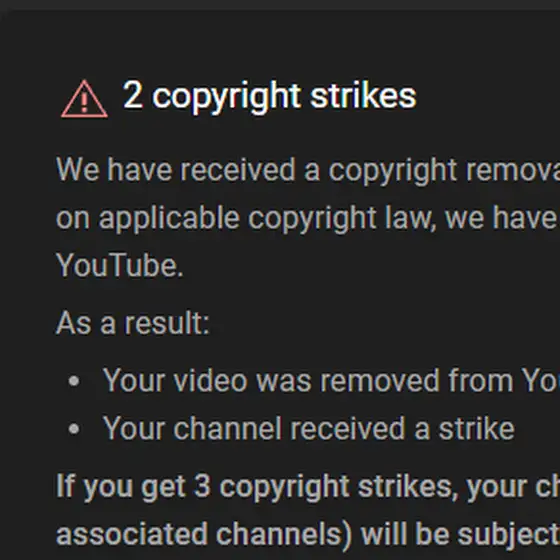Click the number "2" in the heading
The width and height of the screenshot is (560, 560).
click(x=133, y=95)
